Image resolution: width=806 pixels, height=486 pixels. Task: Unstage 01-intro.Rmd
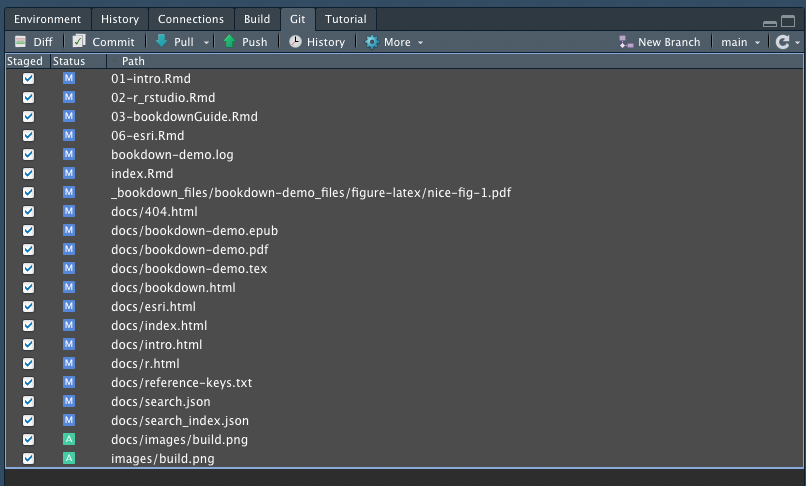28,79
